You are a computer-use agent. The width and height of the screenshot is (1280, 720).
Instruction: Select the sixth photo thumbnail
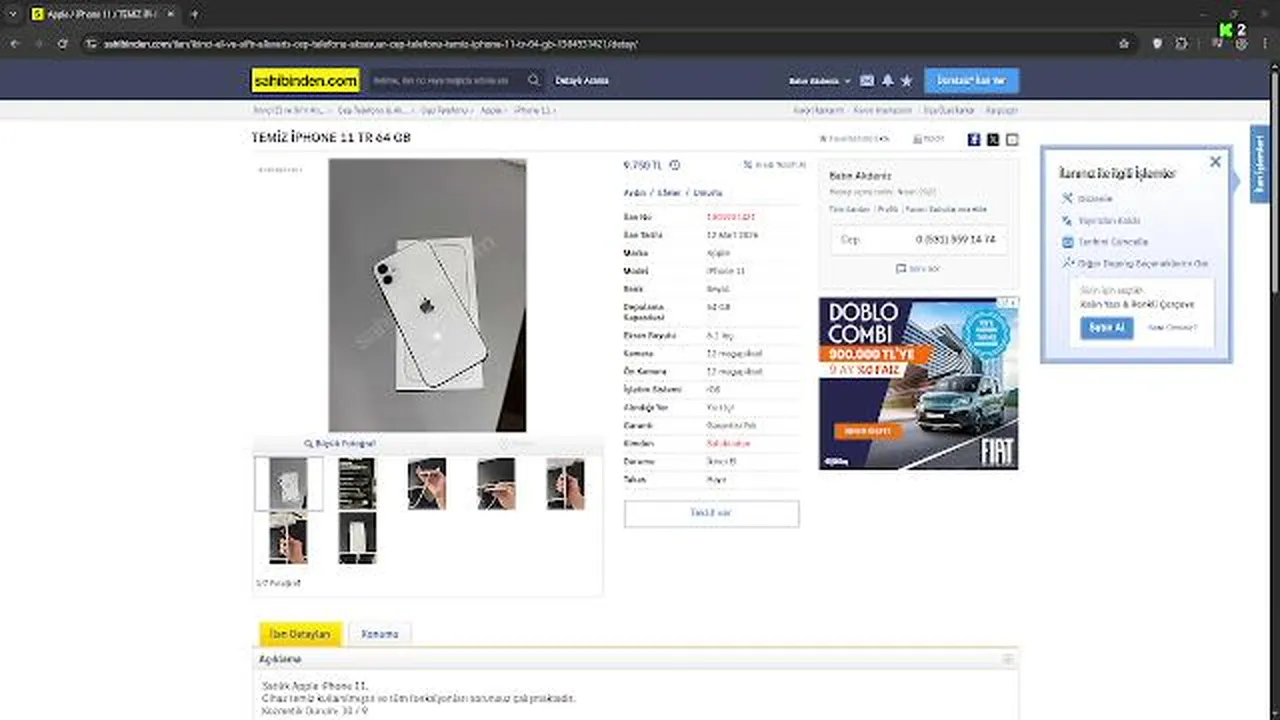click(x=288, y=538)
